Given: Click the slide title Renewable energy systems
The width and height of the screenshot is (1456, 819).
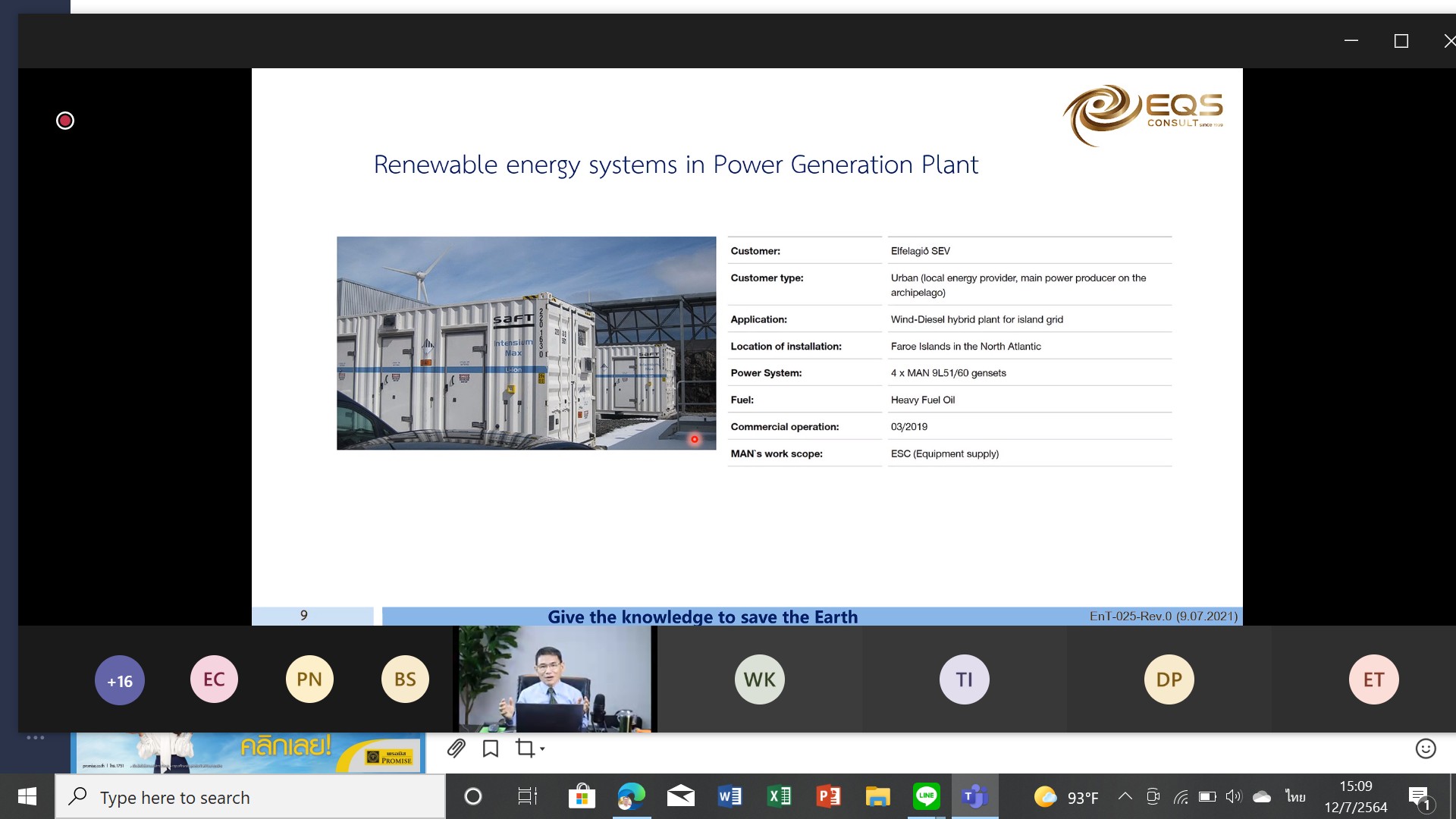Looking at the screenshot, I should (676, 165).
